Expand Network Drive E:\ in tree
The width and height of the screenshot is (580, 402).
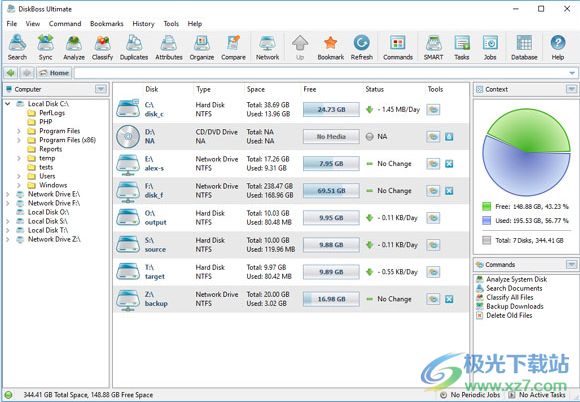(x=8, y=194)
